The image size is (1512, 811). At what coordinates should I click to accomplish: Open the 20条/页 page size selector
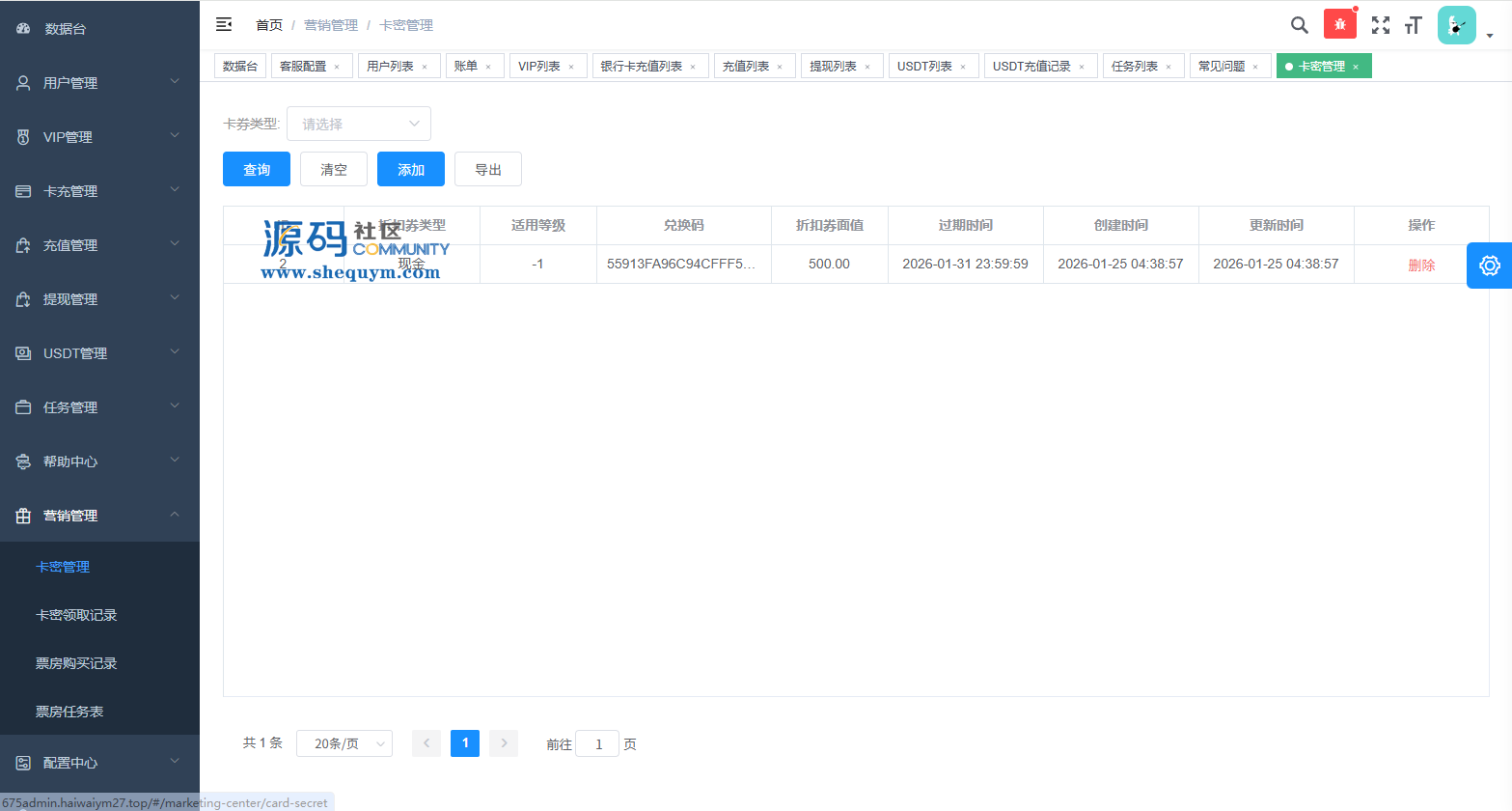[344, 743]
